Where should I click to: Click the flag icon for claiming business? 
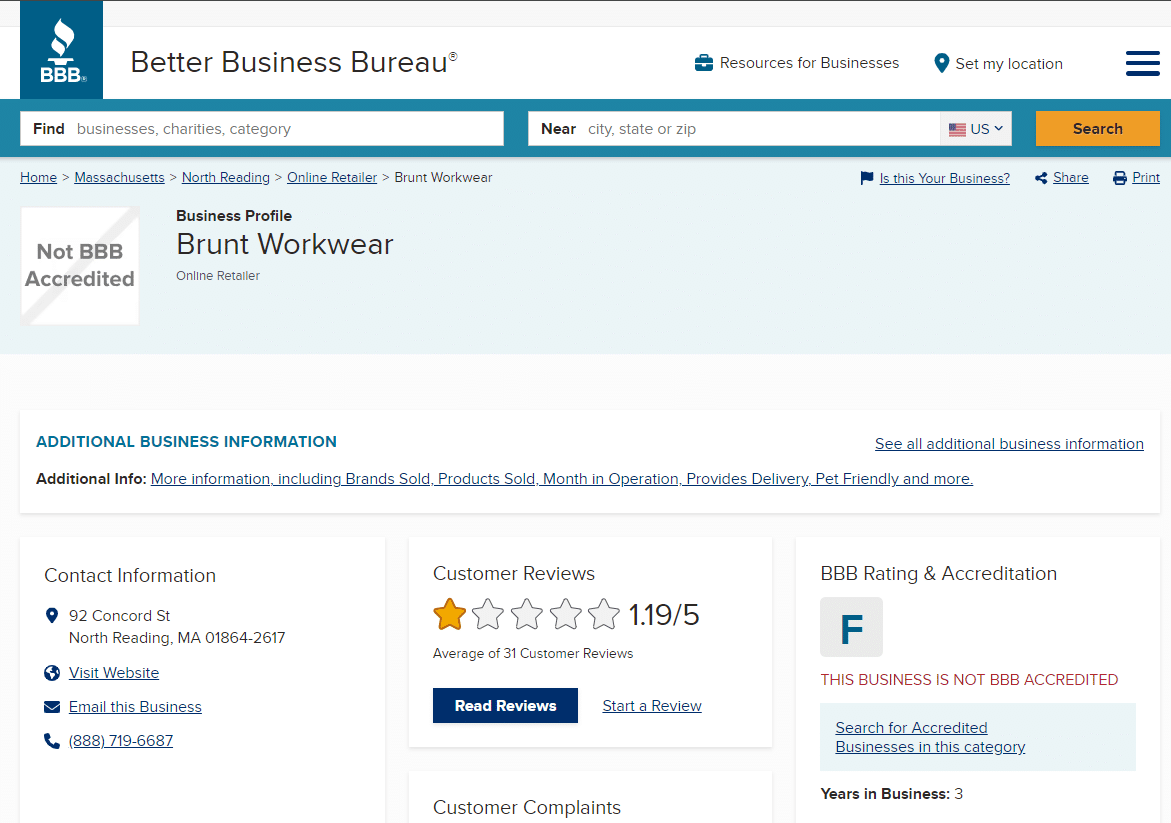click(x=867, y=178)
